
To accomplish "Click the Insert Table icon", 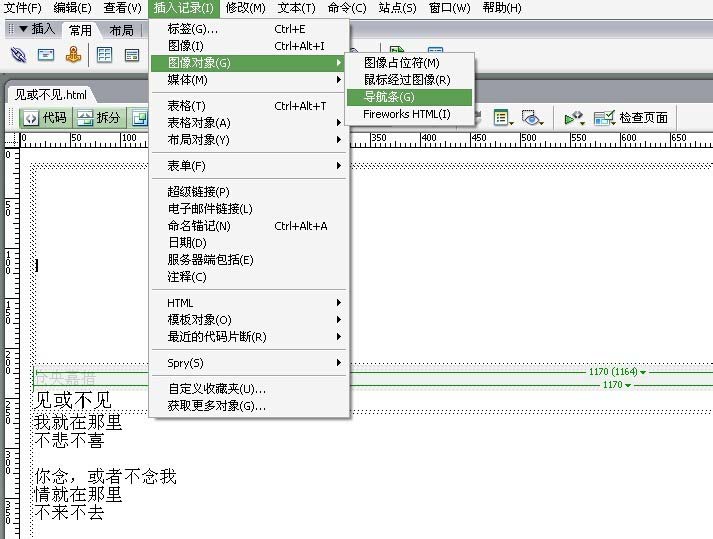I will 104,54.
